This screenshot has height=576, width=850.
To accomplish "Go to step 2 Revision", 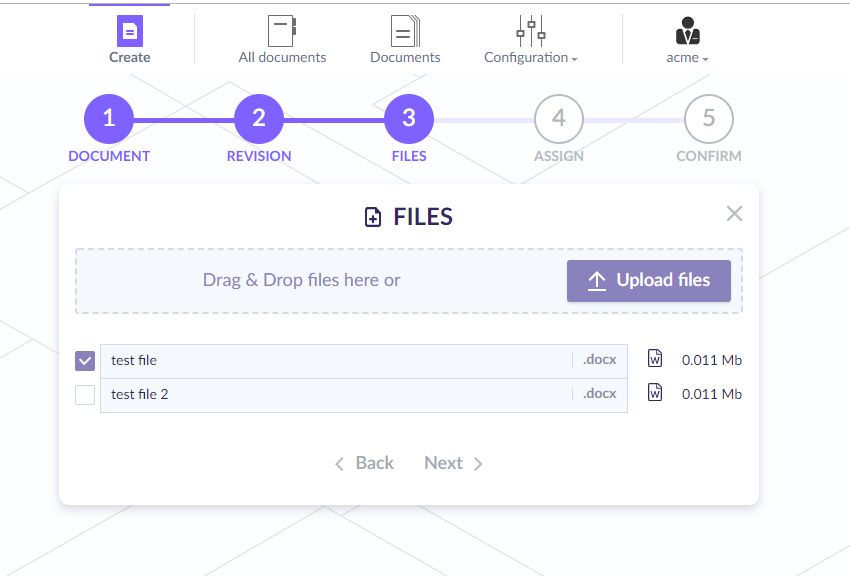I will 259,119.
